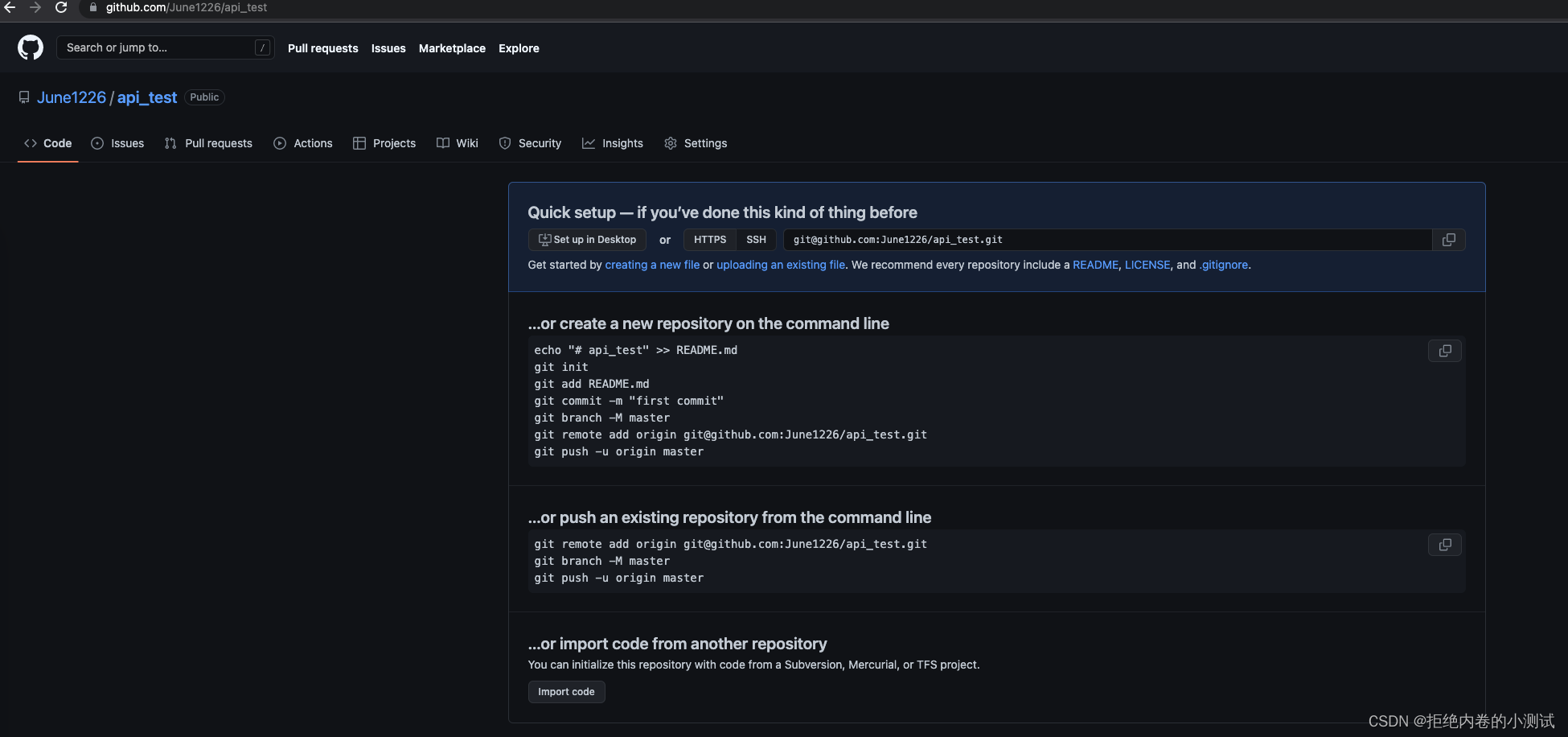Image resolution: width=1568 pixels, height=737 pixels.
Task: Click the Public visibility badge
Action: click(204, 97)
